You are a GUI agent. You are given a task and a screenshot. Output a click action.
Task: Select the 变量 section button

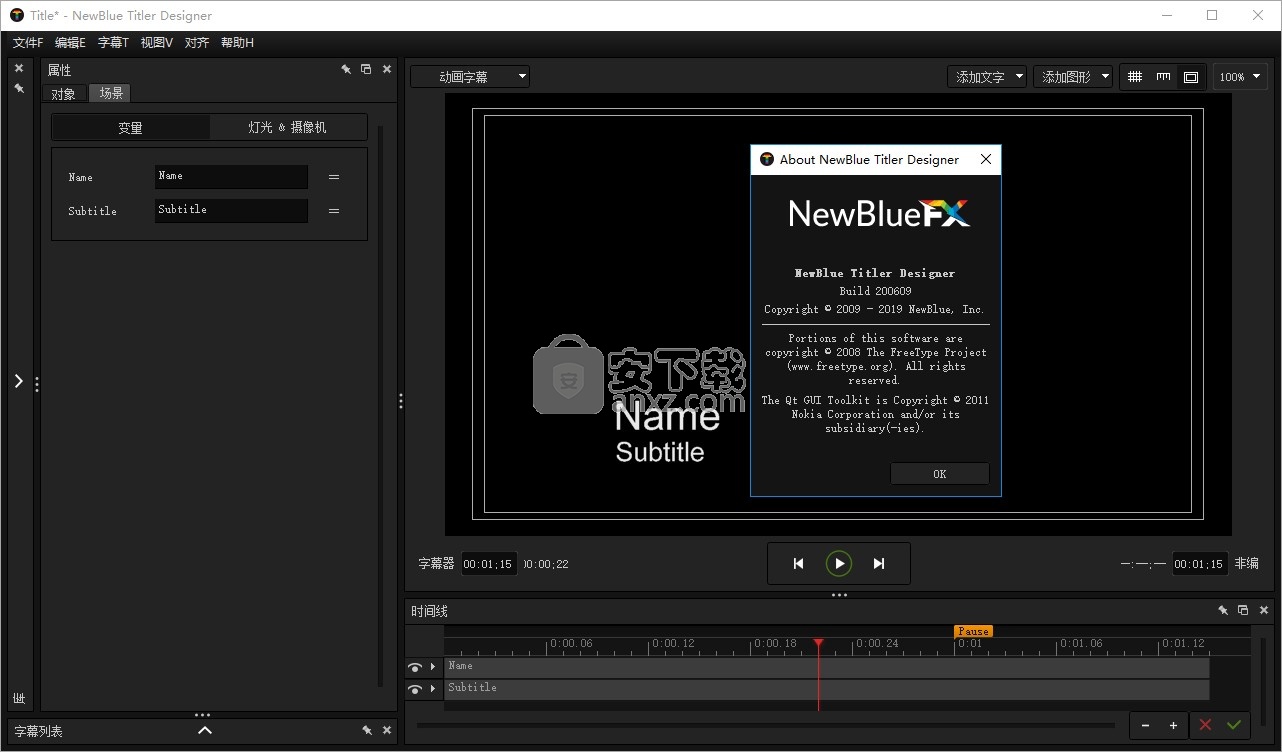click(x=131, y=128)
